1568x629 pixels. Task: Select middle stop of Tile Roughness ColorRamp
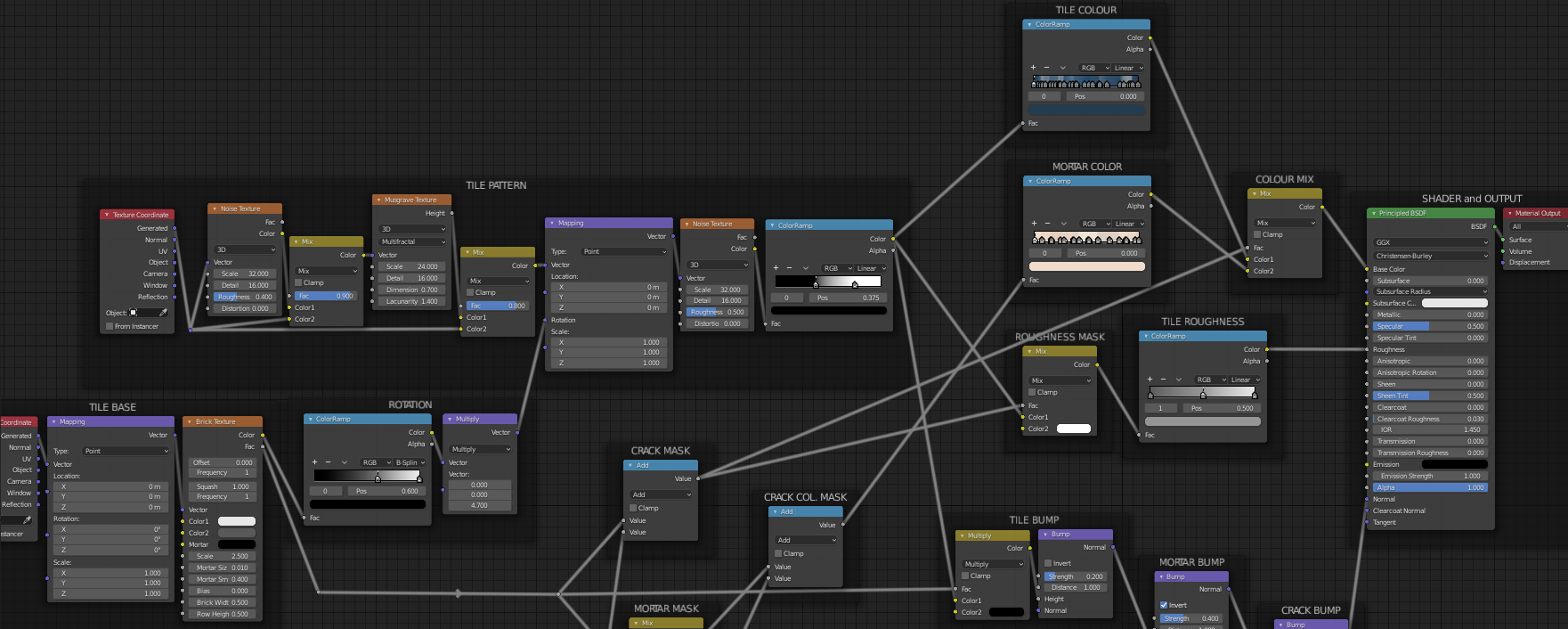[1203, 394]
